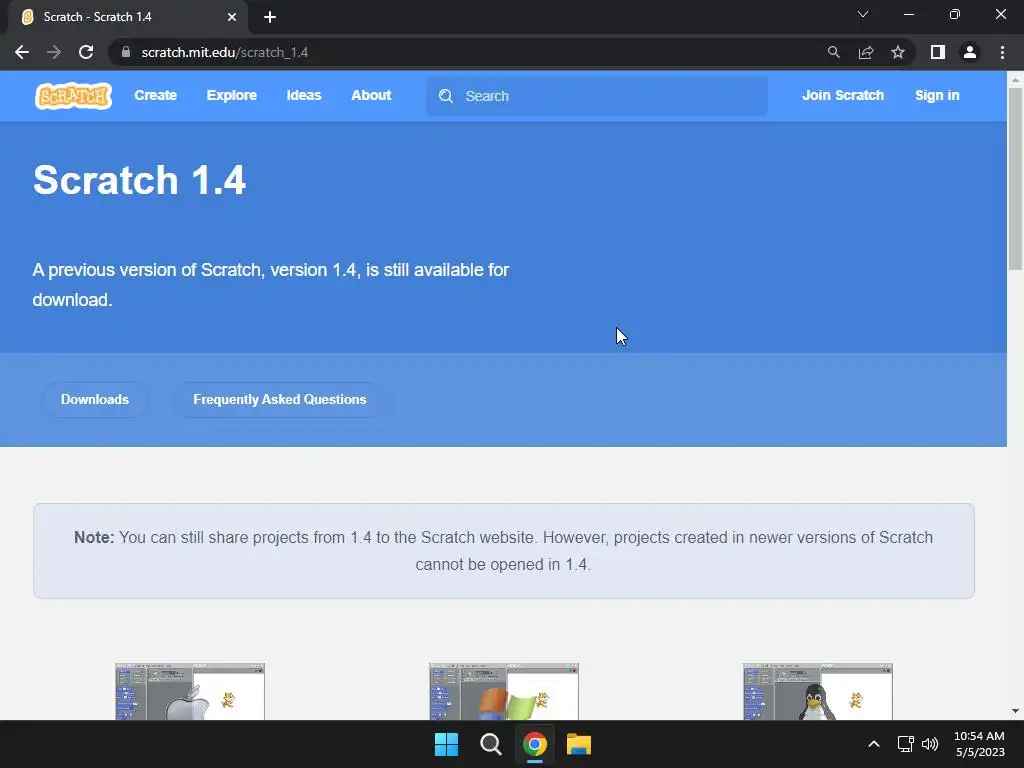The height and width of the screenshot is (768, 1024).
Task: Open the About menu item
Action: pos(371,95)
